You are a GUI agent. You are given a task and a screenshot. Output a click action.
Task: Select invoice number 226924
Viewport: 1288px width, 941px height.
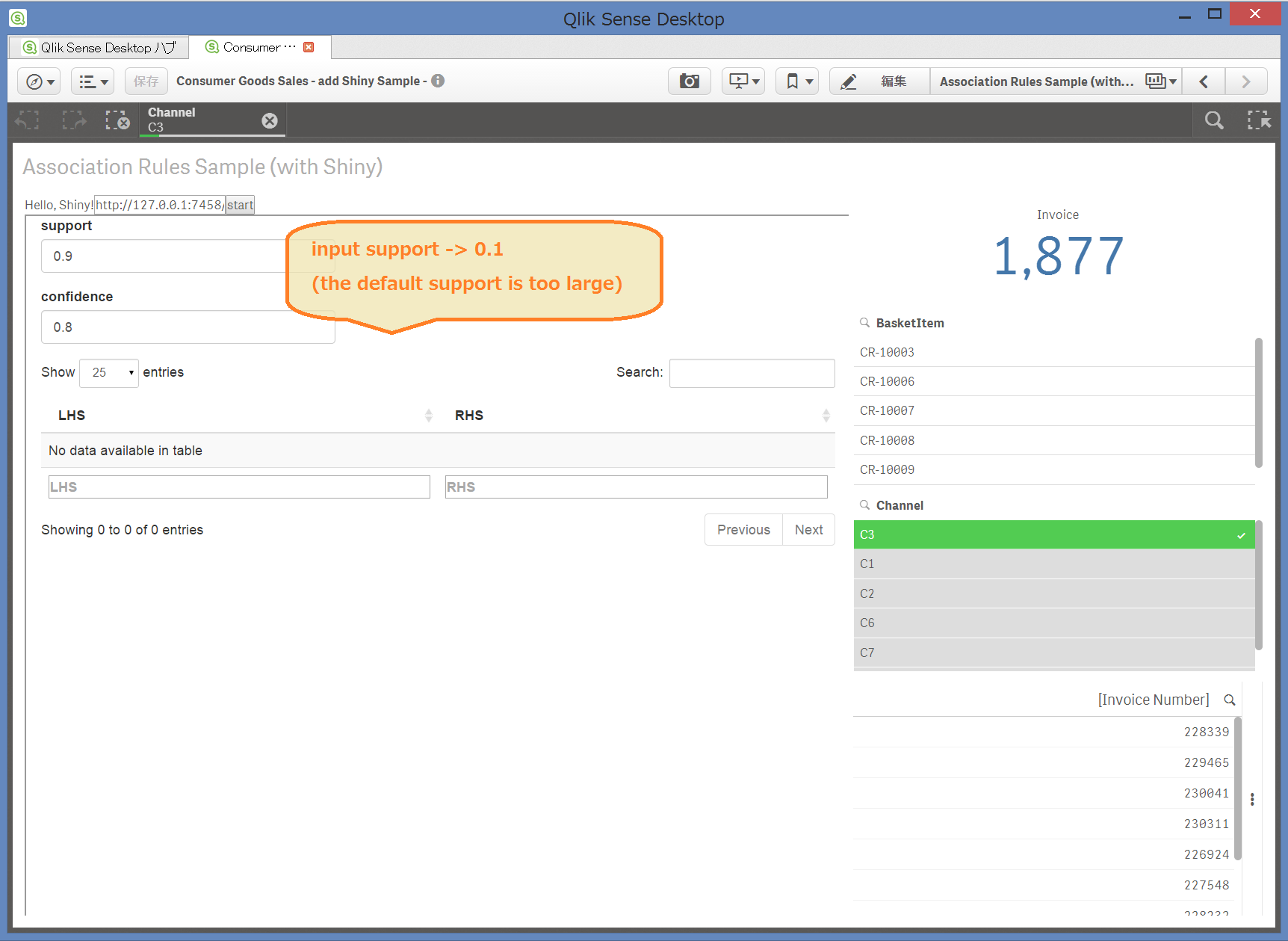click(1044, 854)
